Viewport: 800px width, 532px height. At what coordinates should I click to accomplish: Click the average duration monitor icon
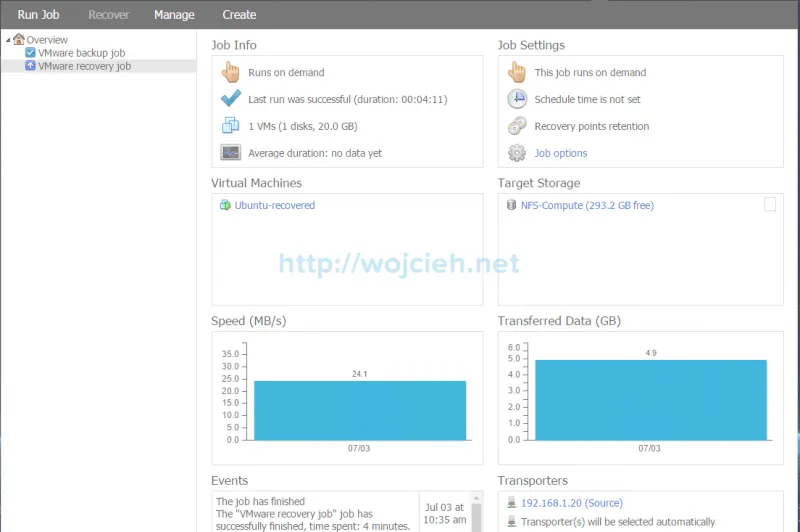[231, 153]
